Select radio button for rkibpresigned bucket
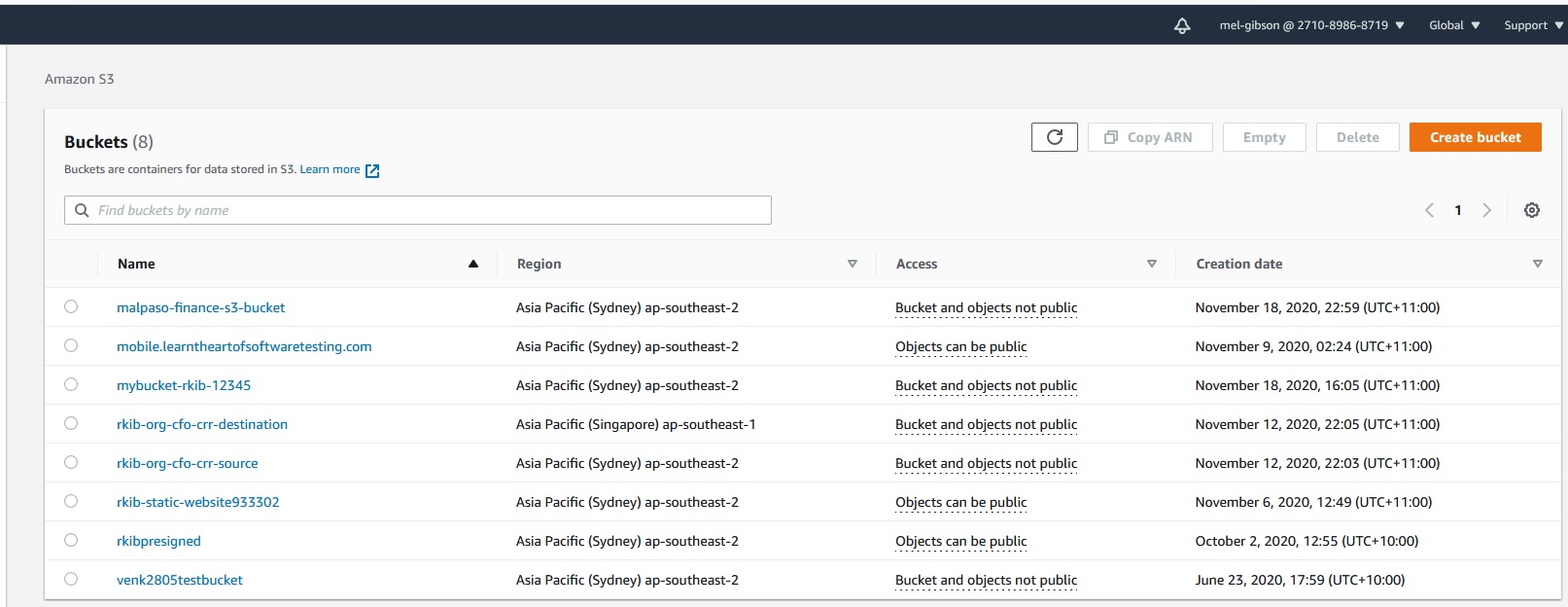Image resolution: width=1568 pixels, height=607 pixels. point(71,540)
